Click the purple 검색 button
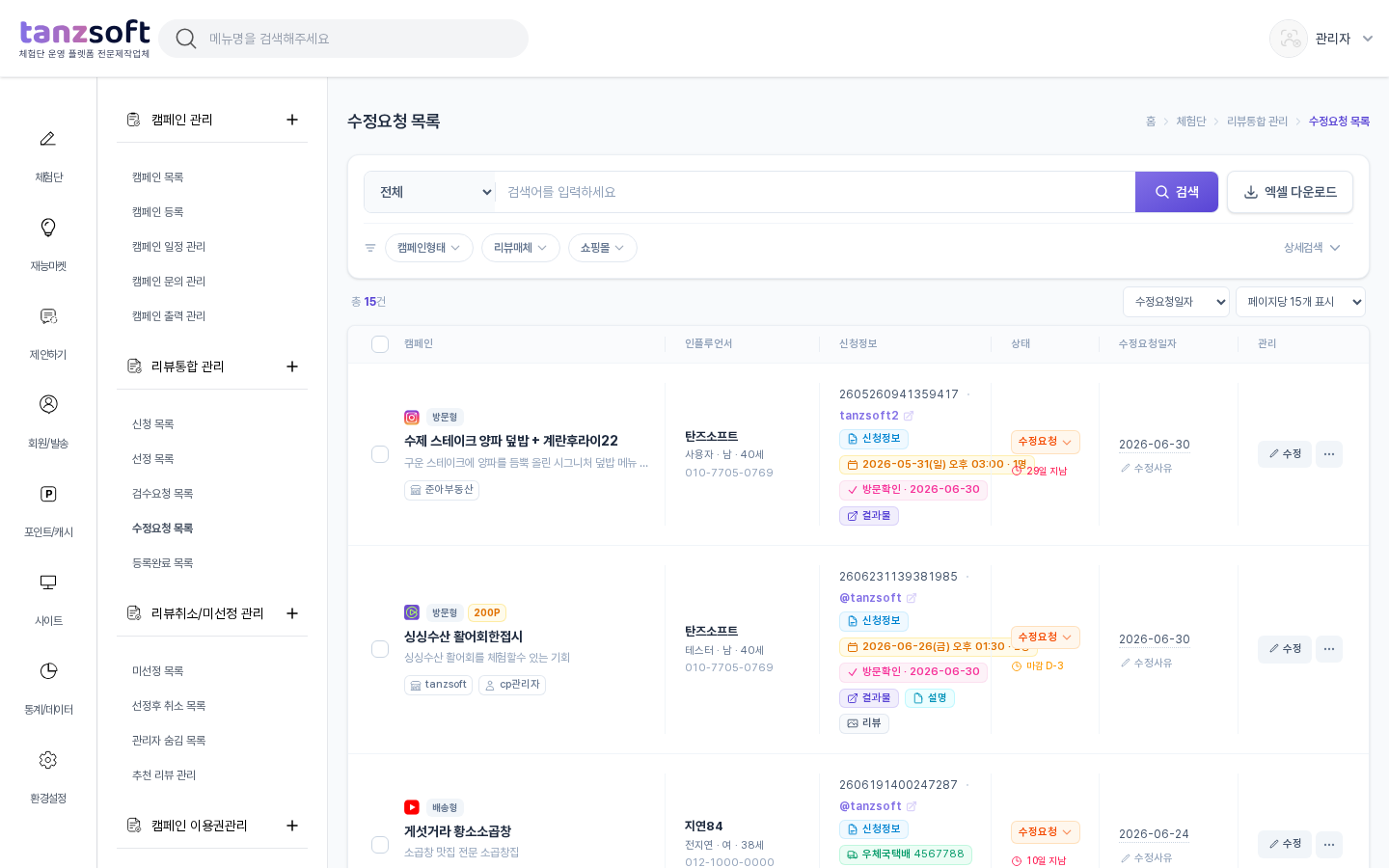Image resolution: width=1389 pixels, height=868 pixels. [1177, 192]
